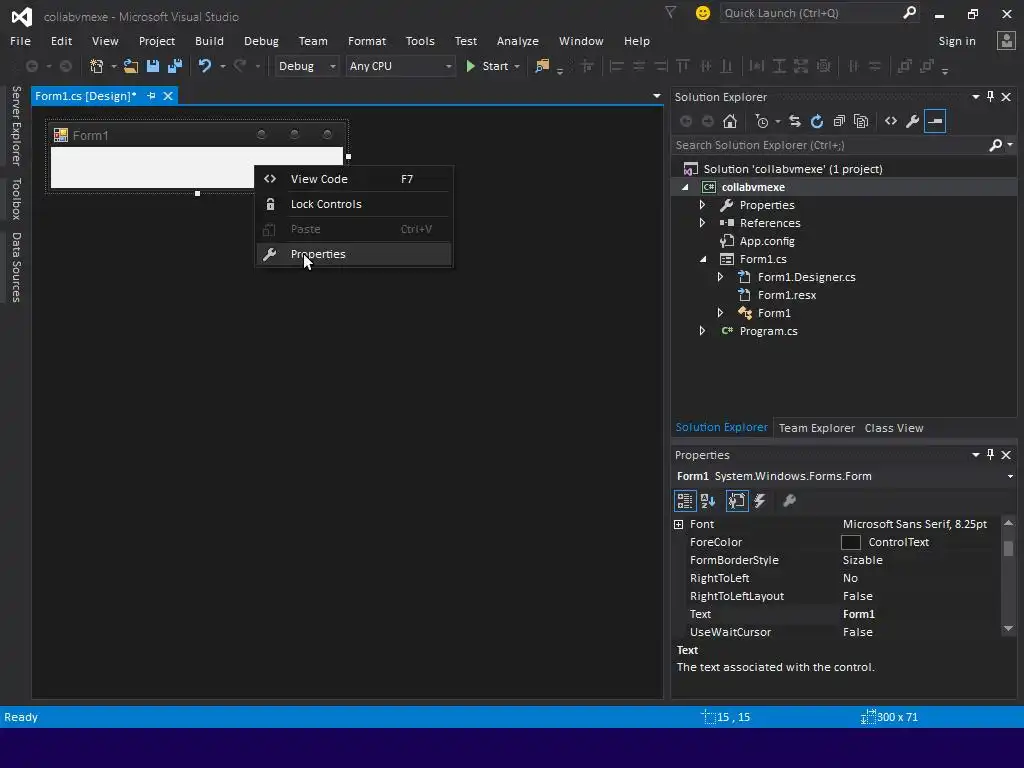Select App.config in Solution Explorer

click(767, 241)
